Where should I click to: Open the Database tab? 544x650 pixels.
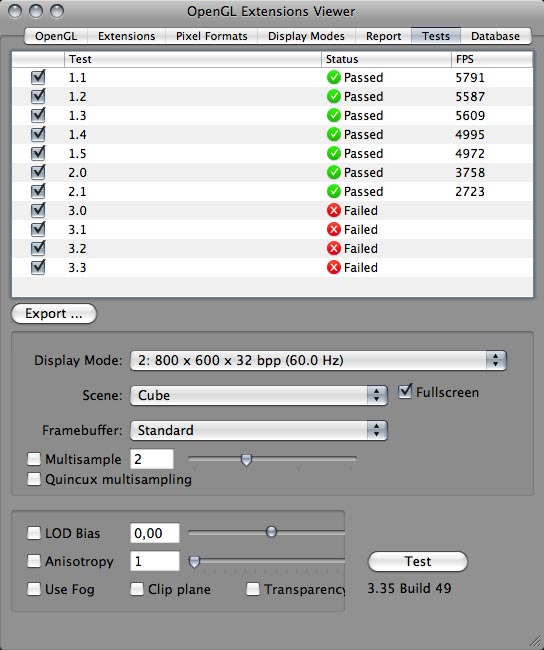click(495, 36)
